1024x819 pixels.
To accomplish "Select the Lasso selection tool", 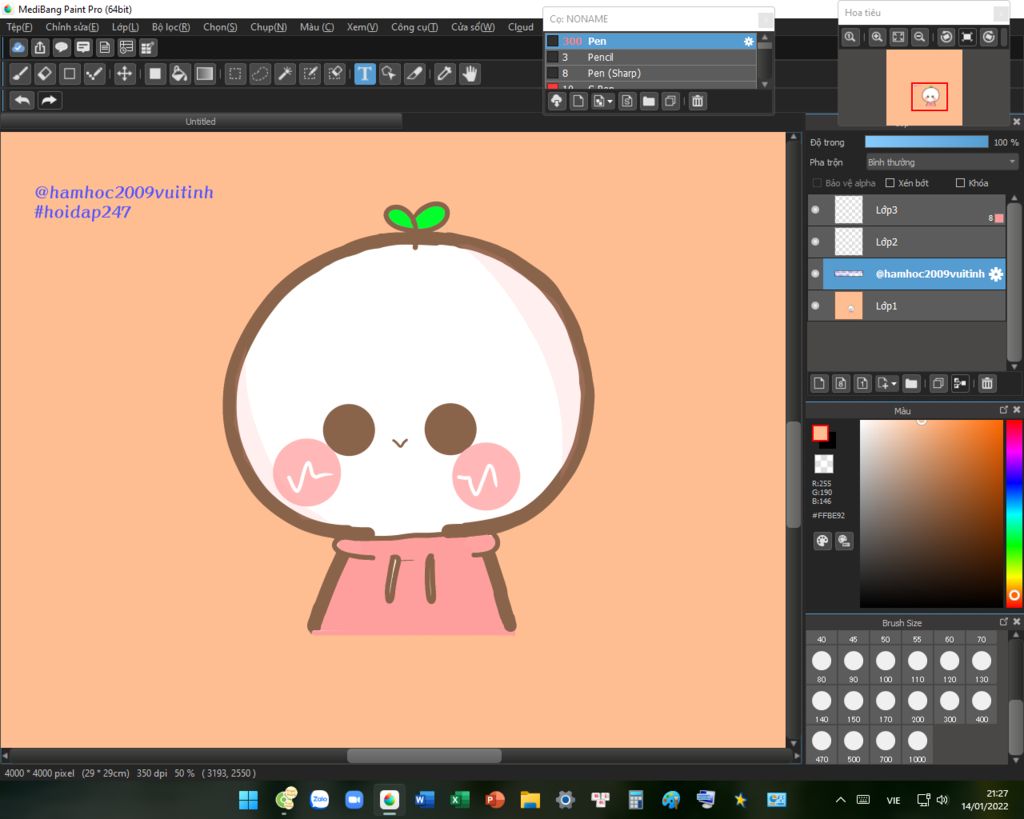I will pos(260,74).
